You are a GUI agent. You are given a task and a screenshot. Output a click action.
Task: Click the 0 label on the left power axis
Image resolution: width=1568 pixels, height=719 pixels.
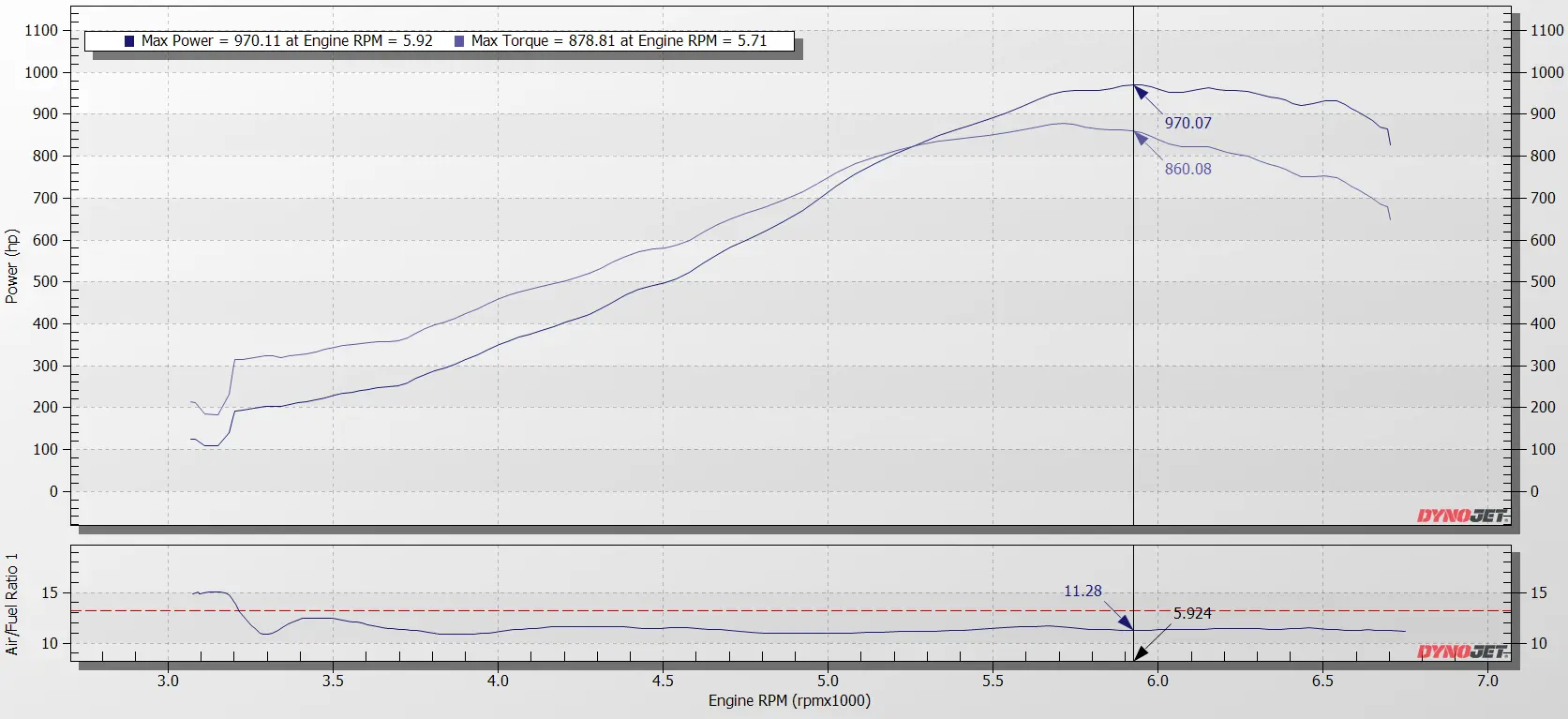[x=53, y=491]
